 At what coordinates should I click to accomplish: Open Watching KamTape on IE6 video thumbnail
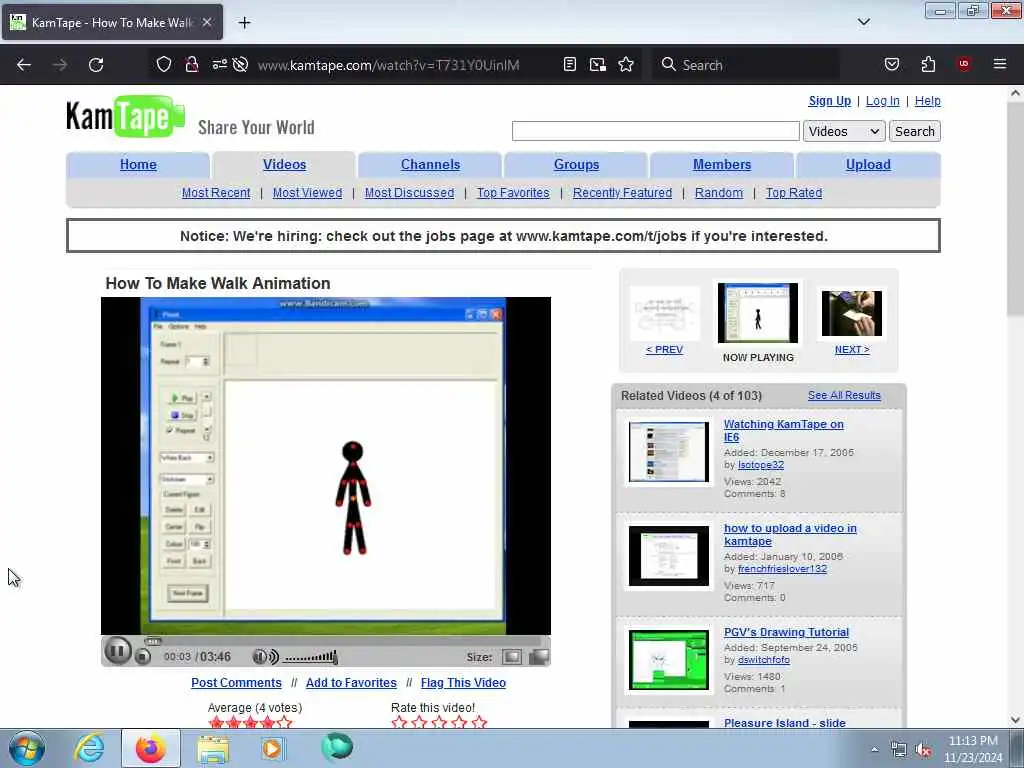click(668, 451)
